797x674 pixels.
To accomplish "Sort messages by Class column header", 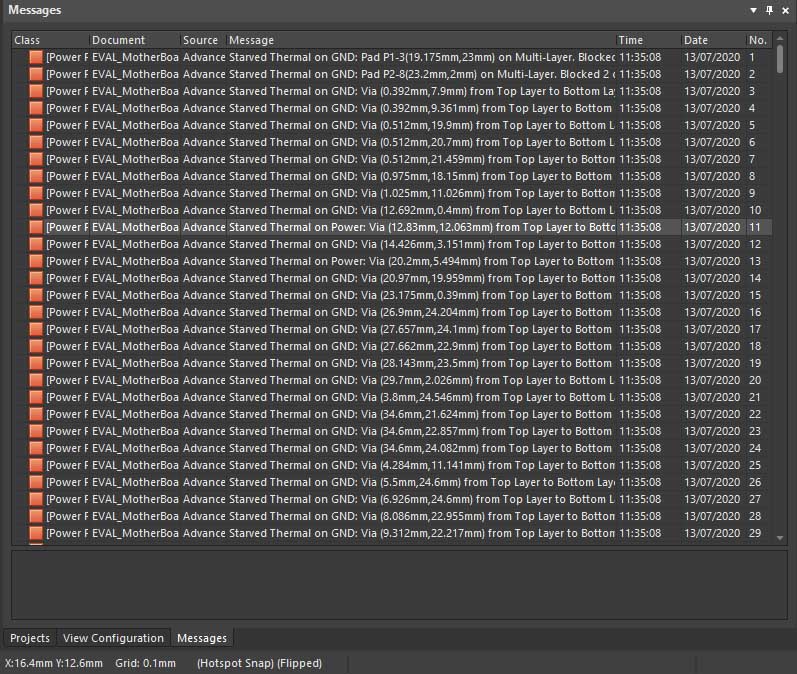I will click(x=49, y=40).
